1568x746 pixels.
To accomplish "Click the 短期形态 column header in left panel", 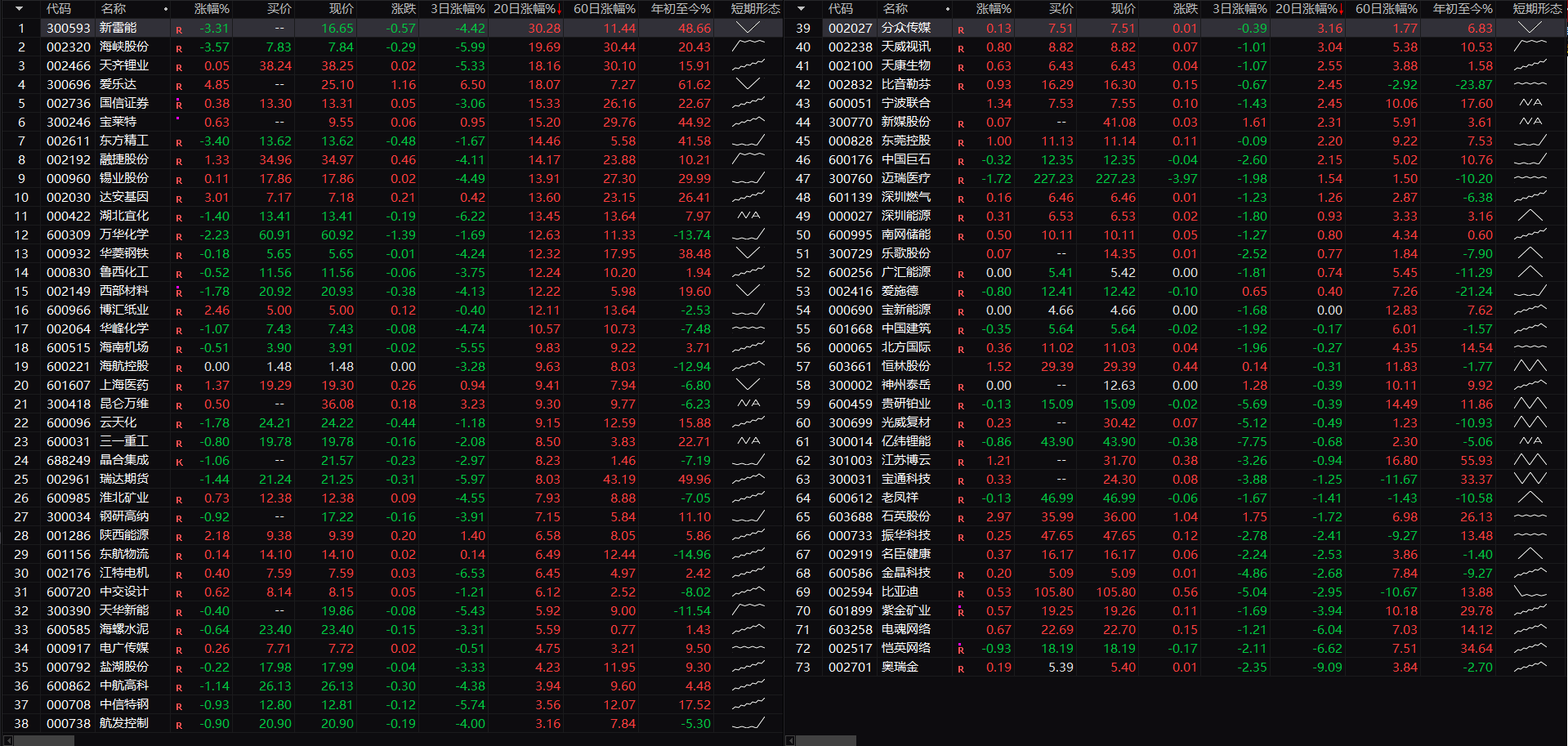I will 755,9.
